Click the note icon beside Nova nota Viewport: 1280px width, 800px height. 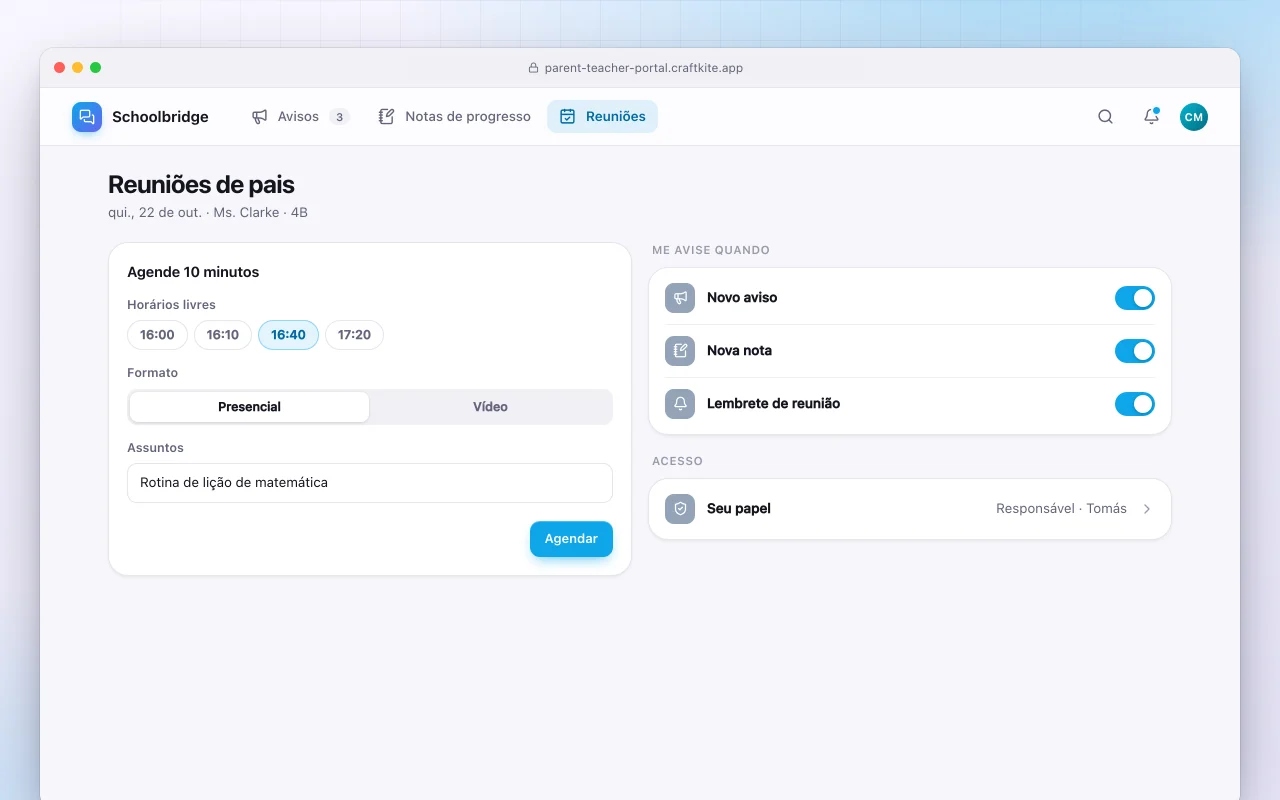coord(680,351)
